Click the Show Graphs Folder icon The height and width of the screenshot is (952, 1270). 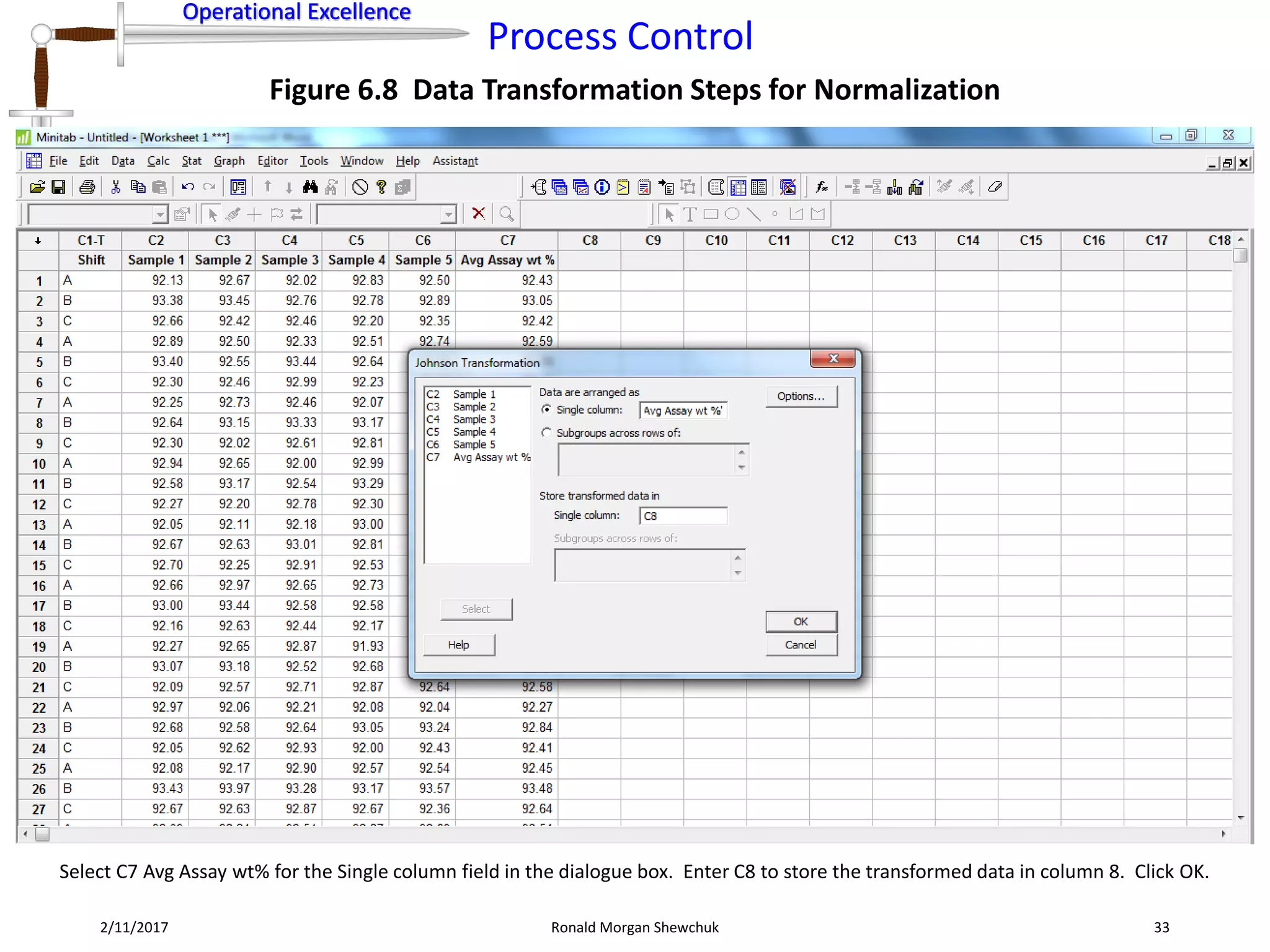[x=581, y=187]
